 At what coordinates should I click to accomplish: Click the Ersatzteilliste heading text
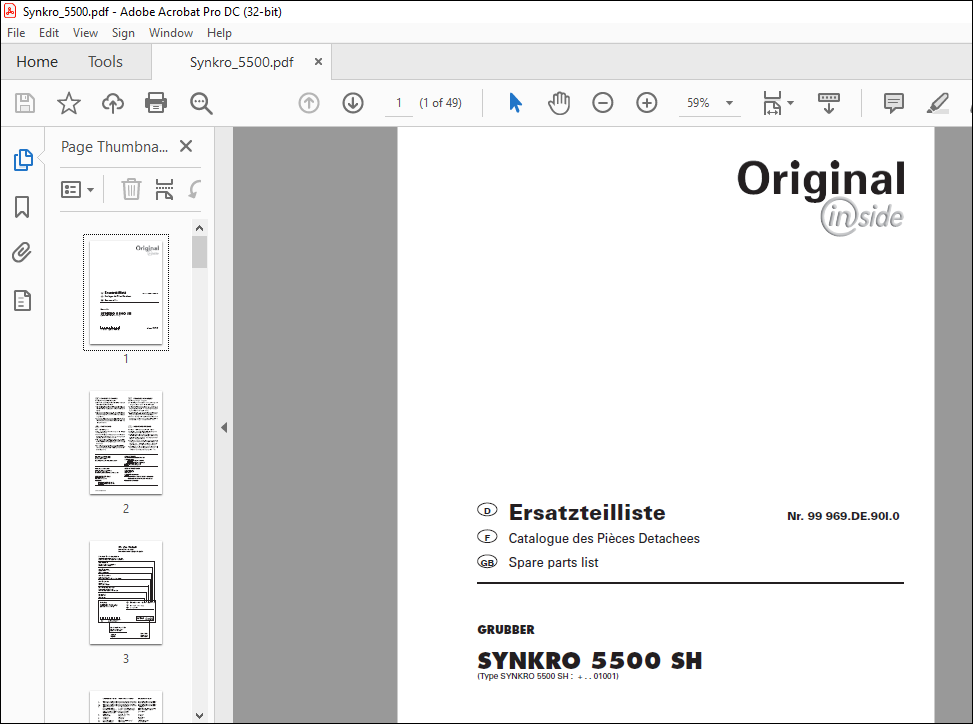587,512
